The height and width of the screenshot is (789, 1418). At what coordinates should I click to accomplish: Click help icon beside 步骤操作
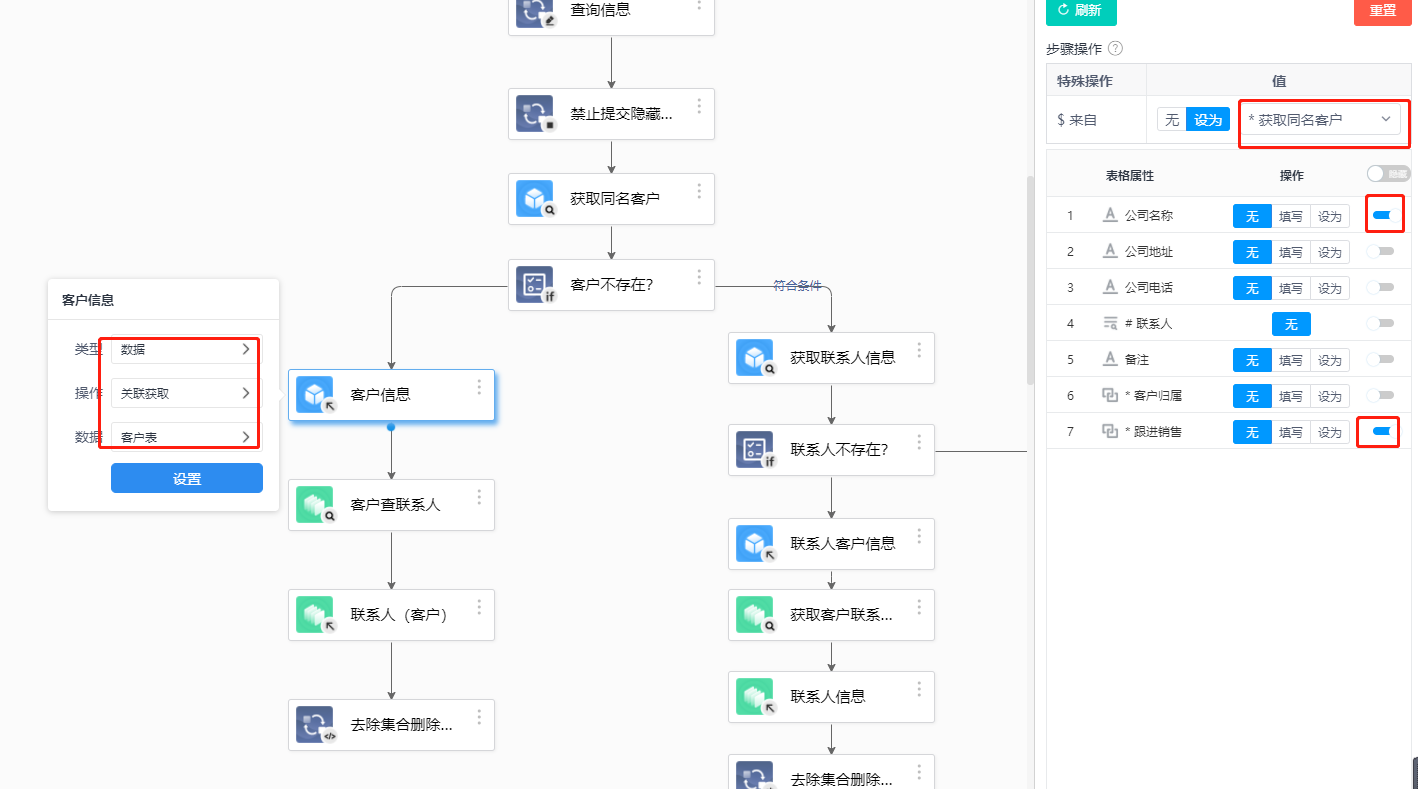click(1115, 48)
